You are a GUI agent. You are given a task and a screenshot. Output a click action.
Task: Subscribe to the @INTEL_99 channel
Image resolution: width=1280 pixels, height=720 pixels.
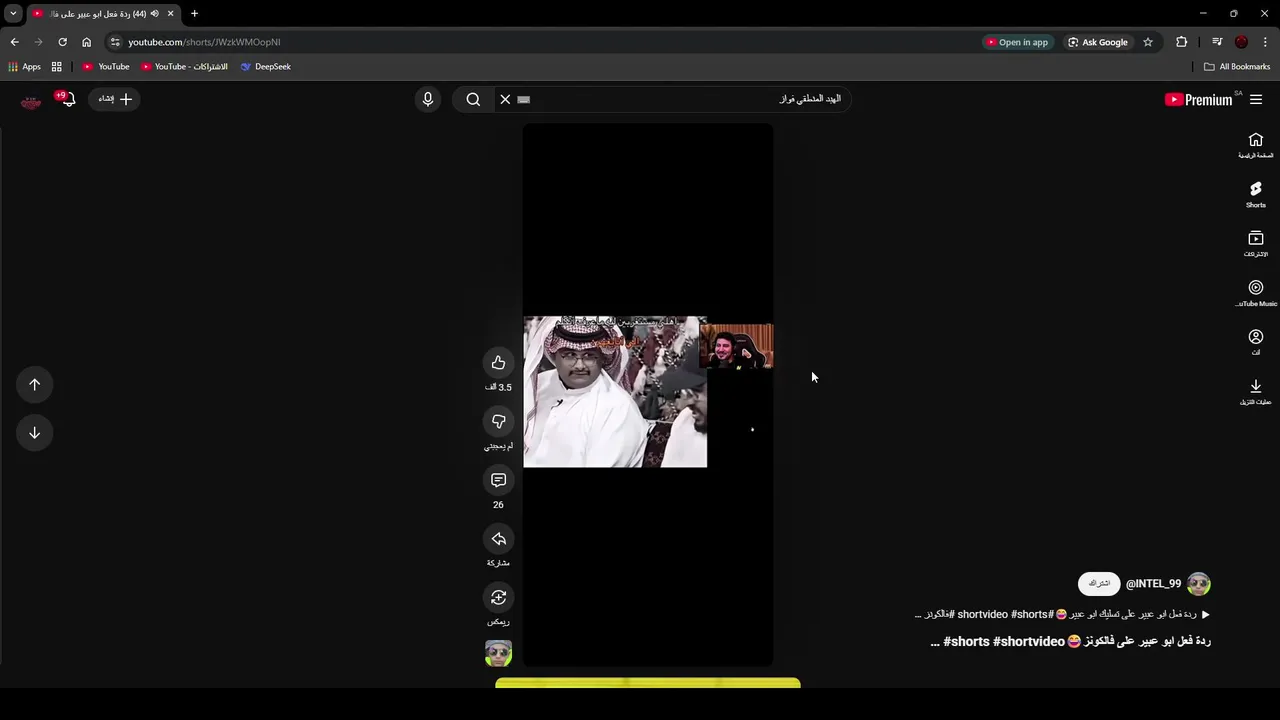pyautogui.click(x=1099, y=583)
